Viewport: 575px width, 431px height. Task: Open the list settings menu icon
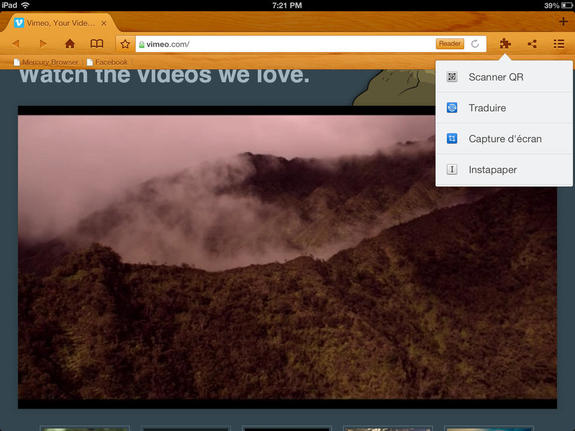tap(559, 44)
